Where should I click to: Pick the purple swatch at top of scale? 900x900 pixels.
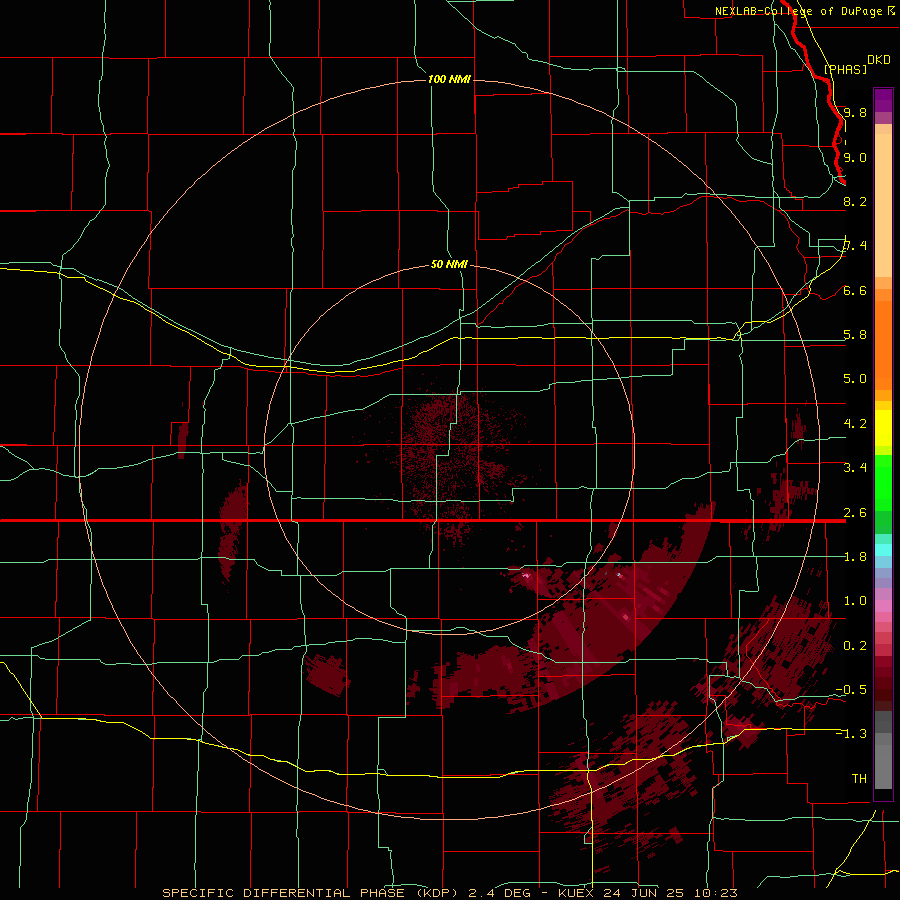[883, 100]
